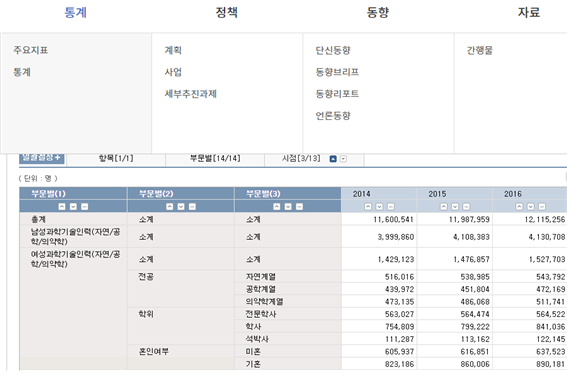Click the 일괄설정+ button
567x375 pixels.
[x=42, y=158]
